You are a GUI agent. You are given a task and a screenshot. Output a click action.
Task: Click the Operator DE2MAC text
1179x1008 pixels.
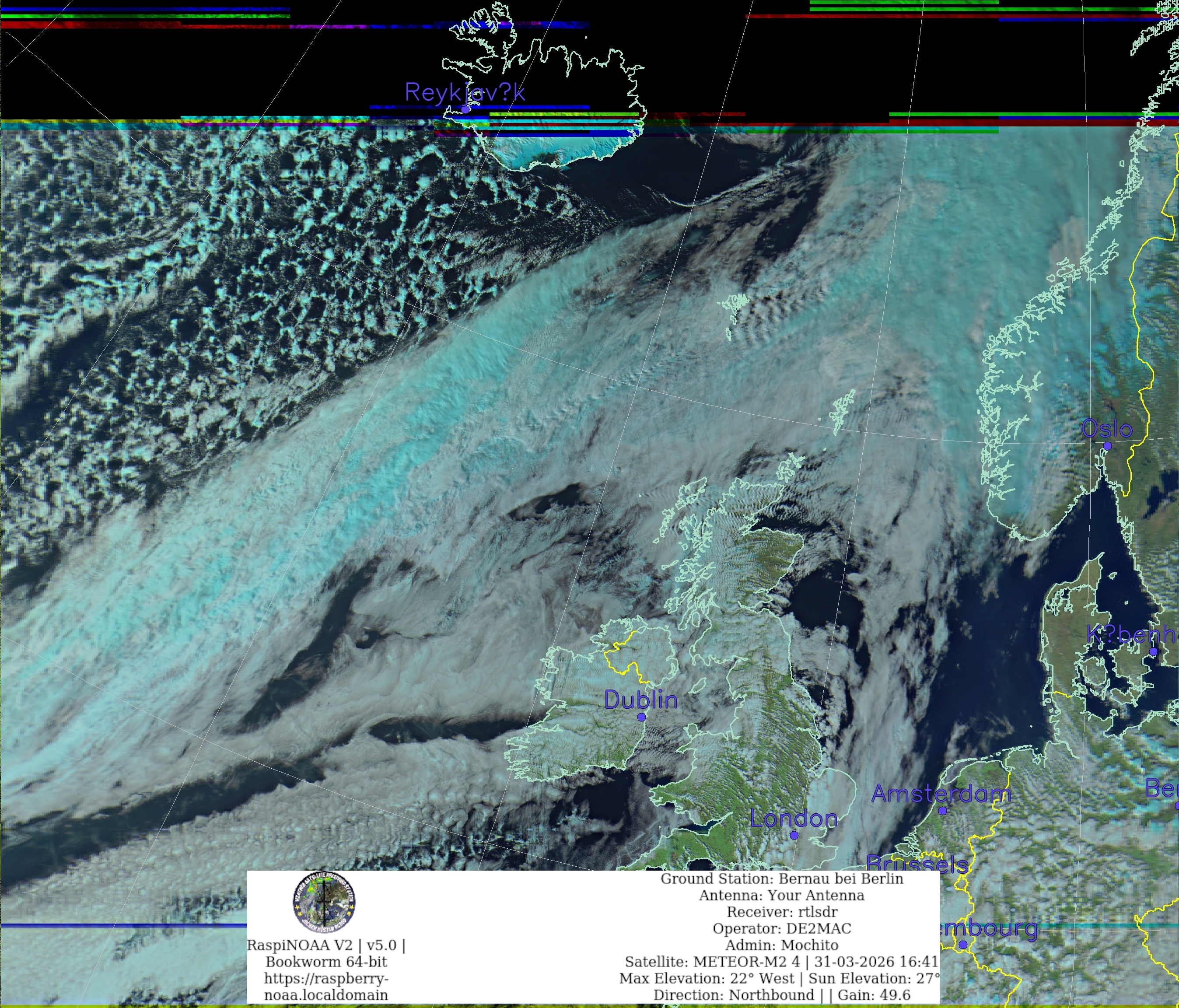[x=782, y=929]
